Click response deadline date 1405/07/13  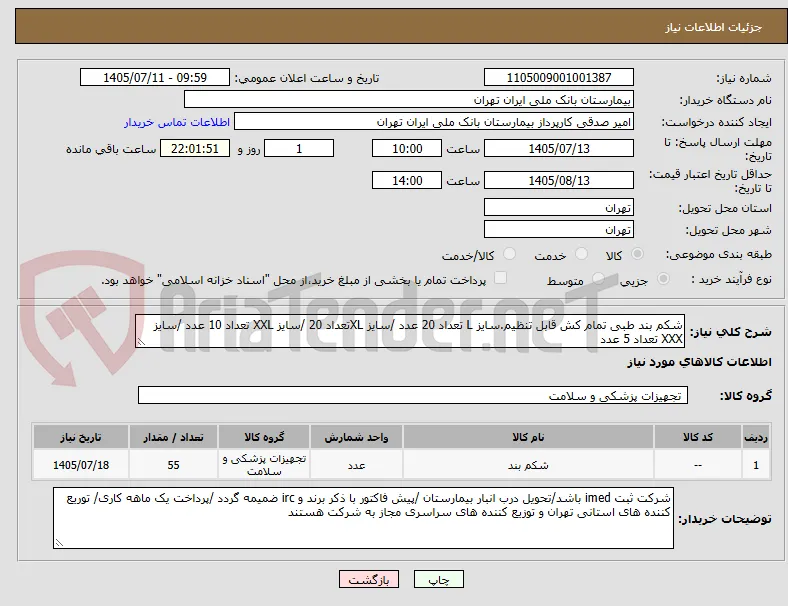[x=559, y=148]
